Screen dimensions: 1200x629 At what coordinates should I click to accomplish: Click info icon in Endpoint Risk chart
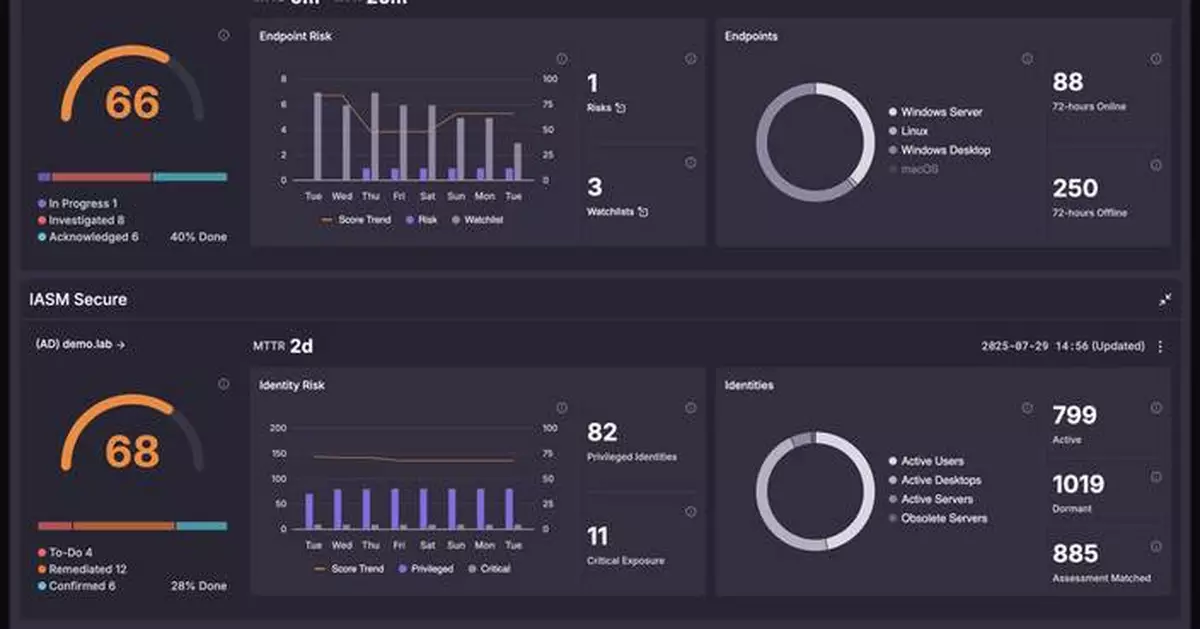(562, 59)
